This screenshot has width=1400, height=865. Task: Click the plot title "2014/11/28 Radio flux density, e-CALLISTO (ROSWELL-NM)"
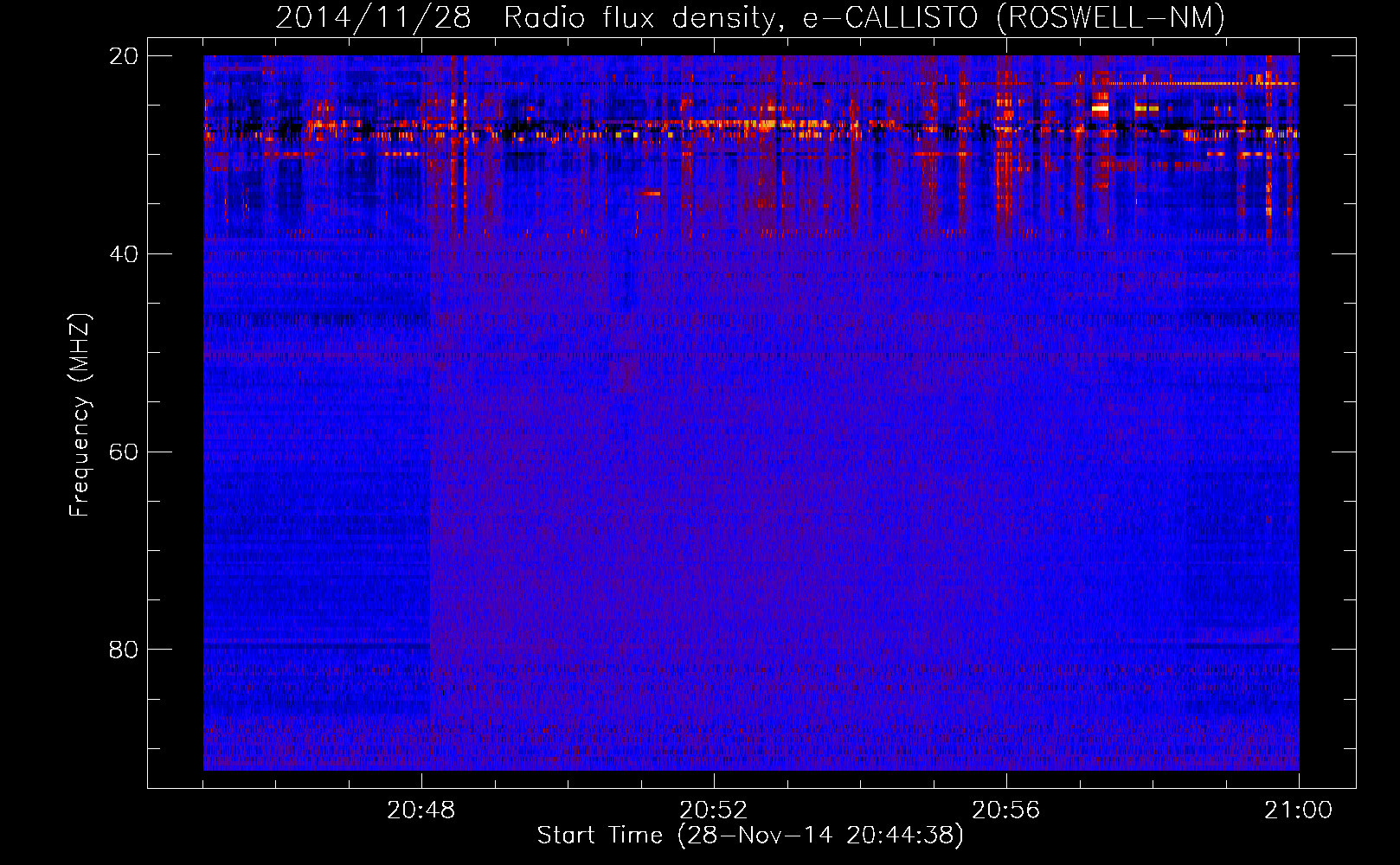(x=750, y=17)
